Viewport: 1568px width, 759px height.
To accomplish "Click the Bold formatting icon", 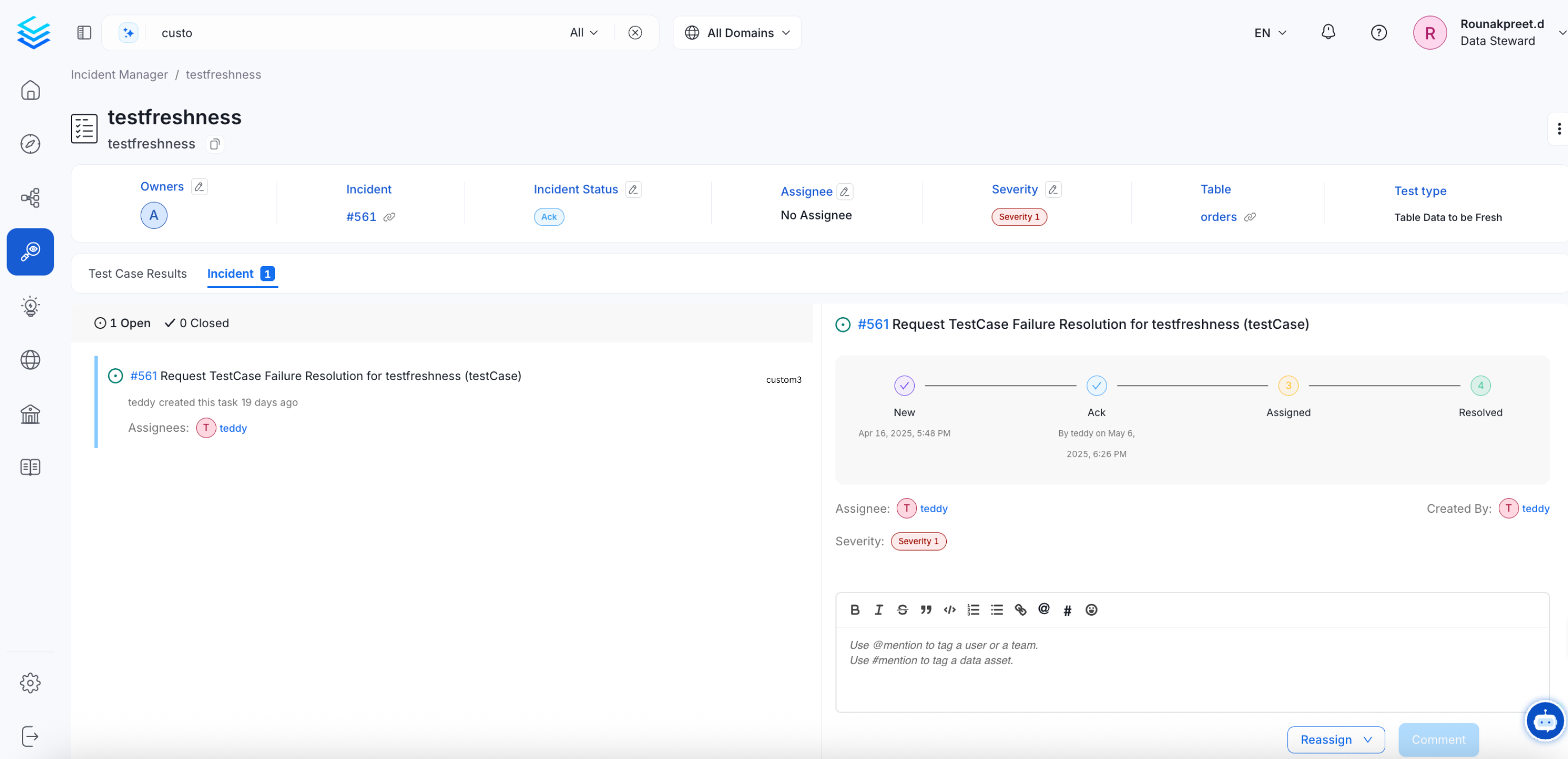I will pyautogui.click(x=855, y=610).
